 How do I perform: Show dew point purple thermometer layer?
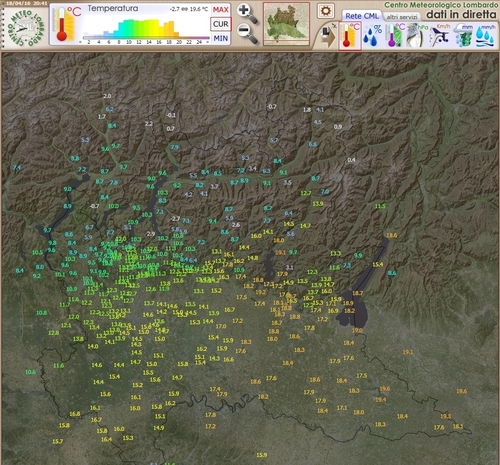(395, 35)
